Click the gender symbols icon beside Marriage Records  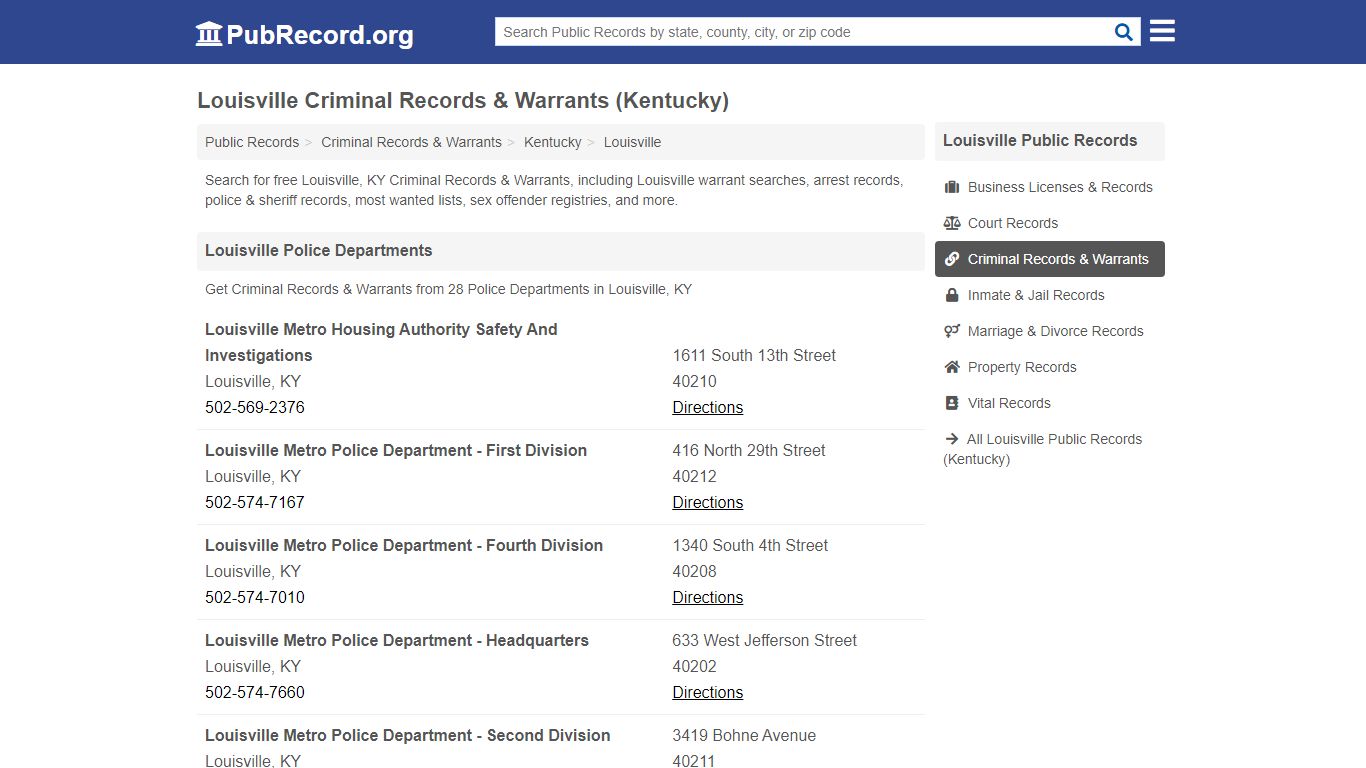952,331
